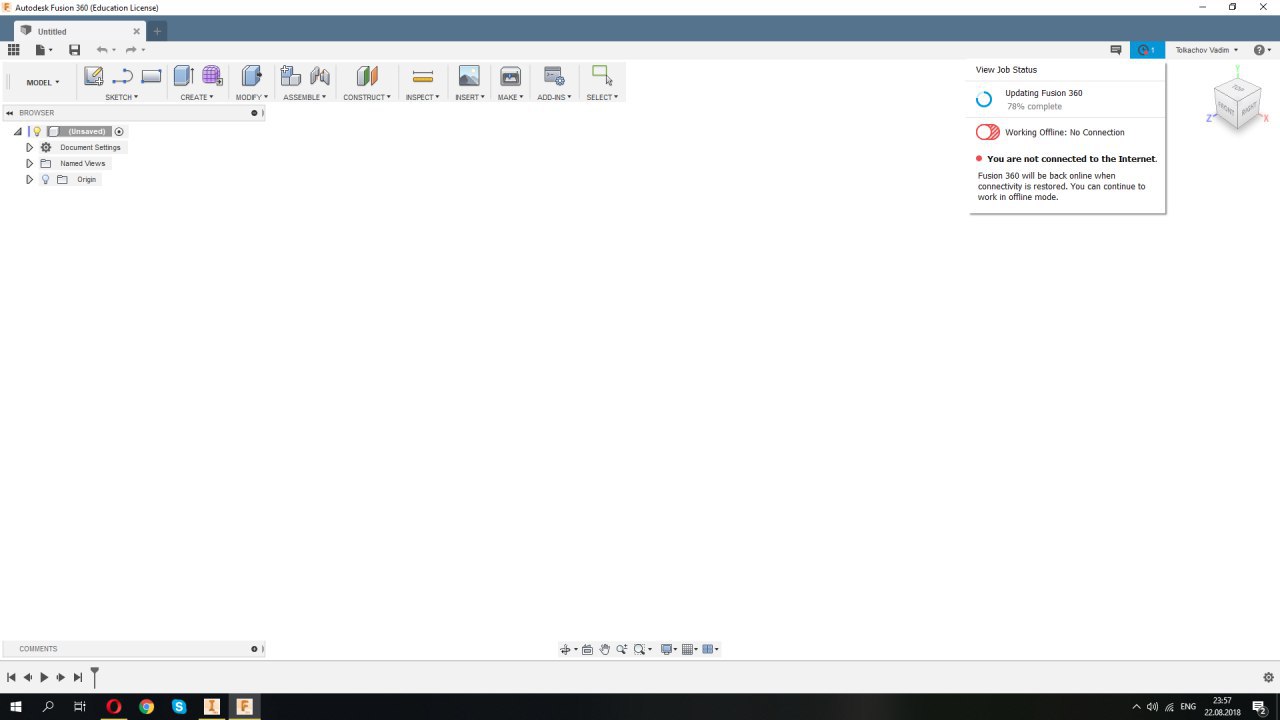
Task: Select the New Component tool
Action: 291,76
